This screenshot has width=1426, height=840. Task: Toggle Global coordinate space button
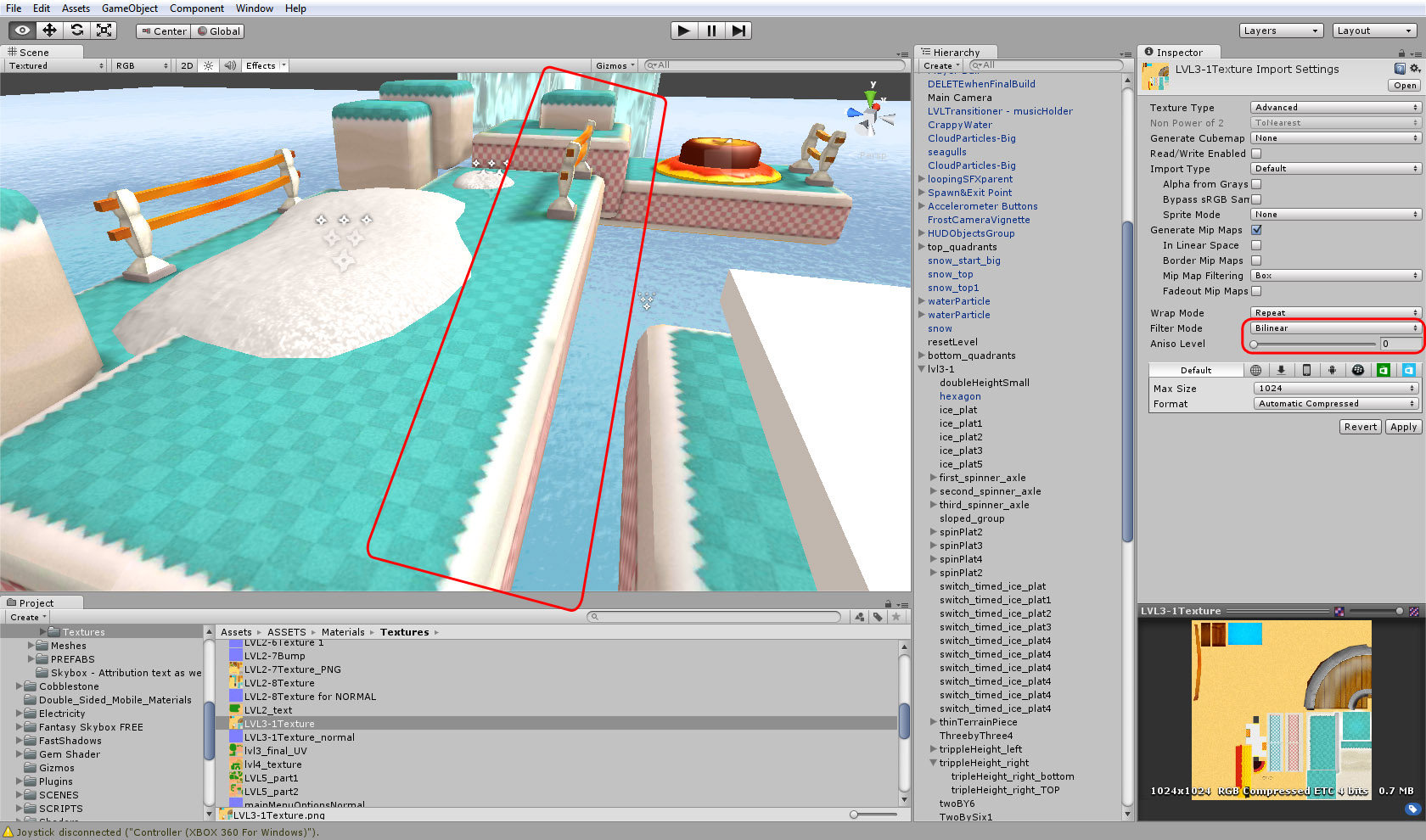tap(218, 31)
